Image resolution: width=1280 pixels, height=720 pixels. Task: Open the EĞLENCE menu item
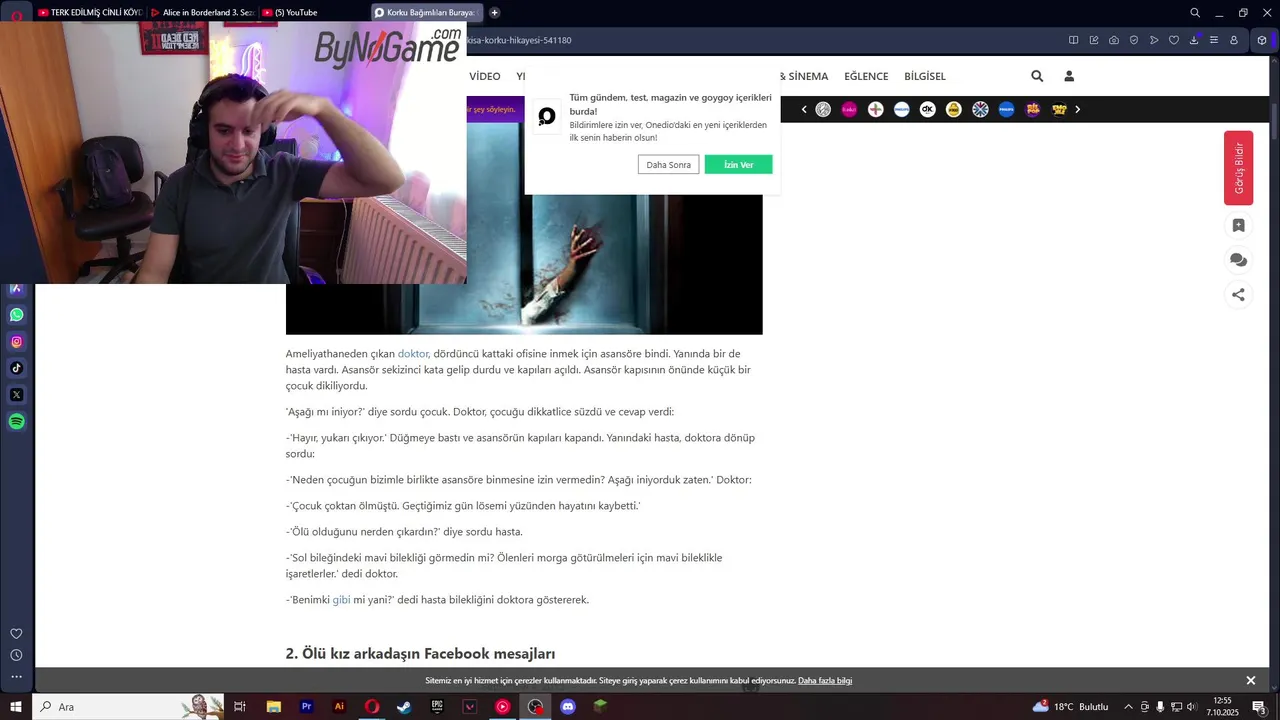click(866, 76)
